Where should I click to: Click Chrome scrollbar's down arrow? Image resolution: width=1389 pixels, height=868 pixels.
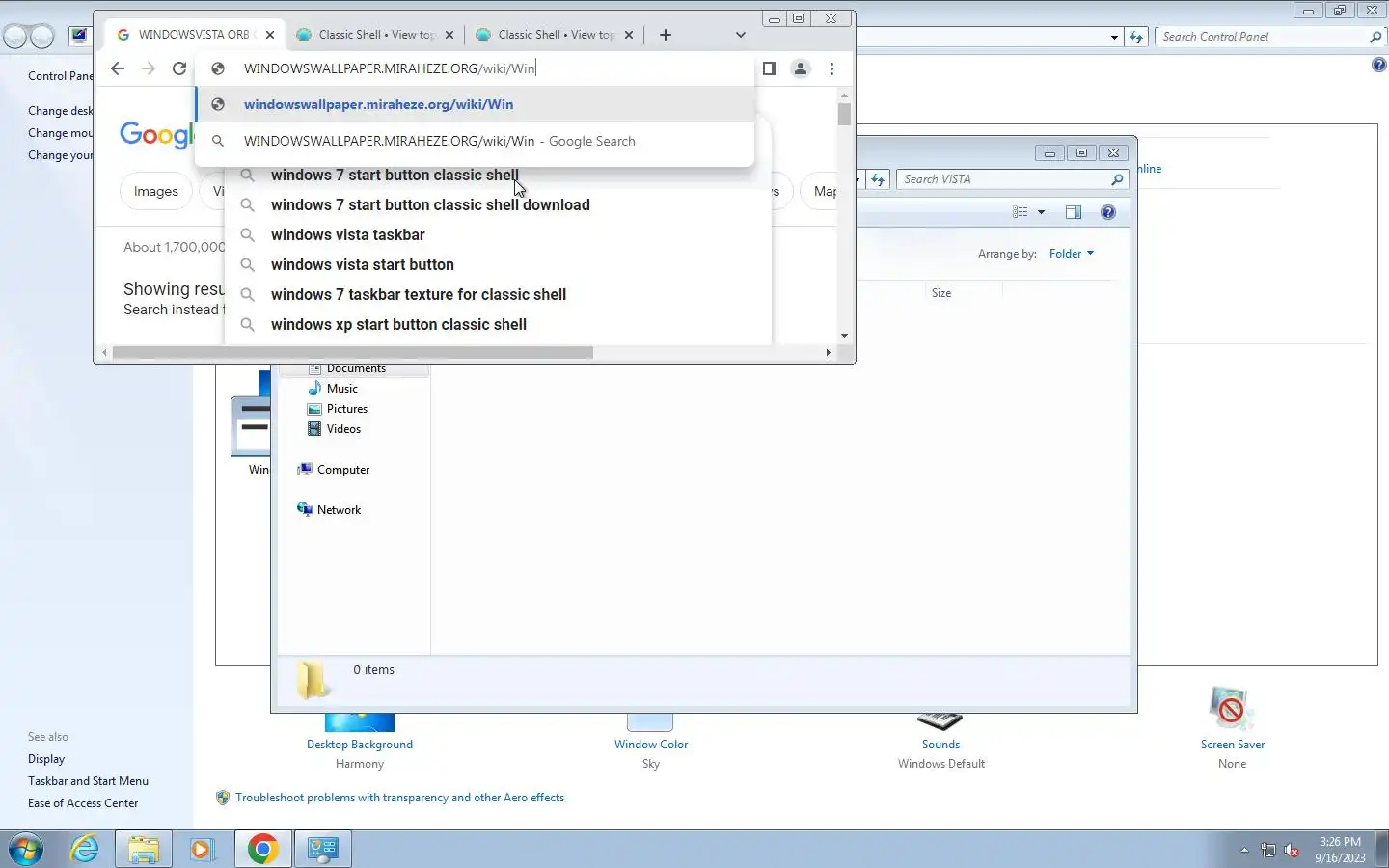click(x=844, y=336)
